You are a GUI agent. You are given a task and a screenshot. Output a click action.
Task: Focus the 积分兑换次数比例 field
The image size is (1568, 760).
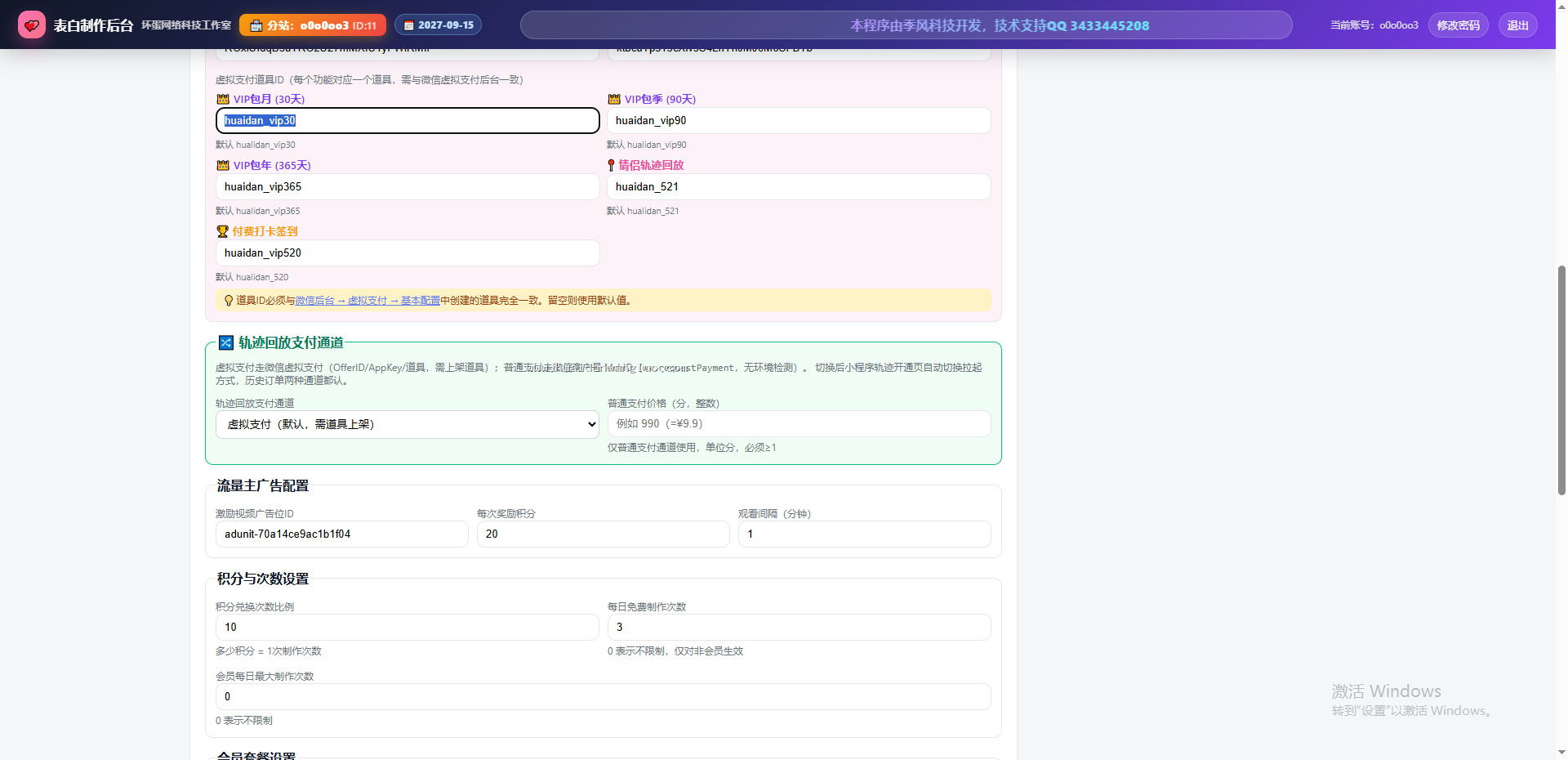(408, 627)
